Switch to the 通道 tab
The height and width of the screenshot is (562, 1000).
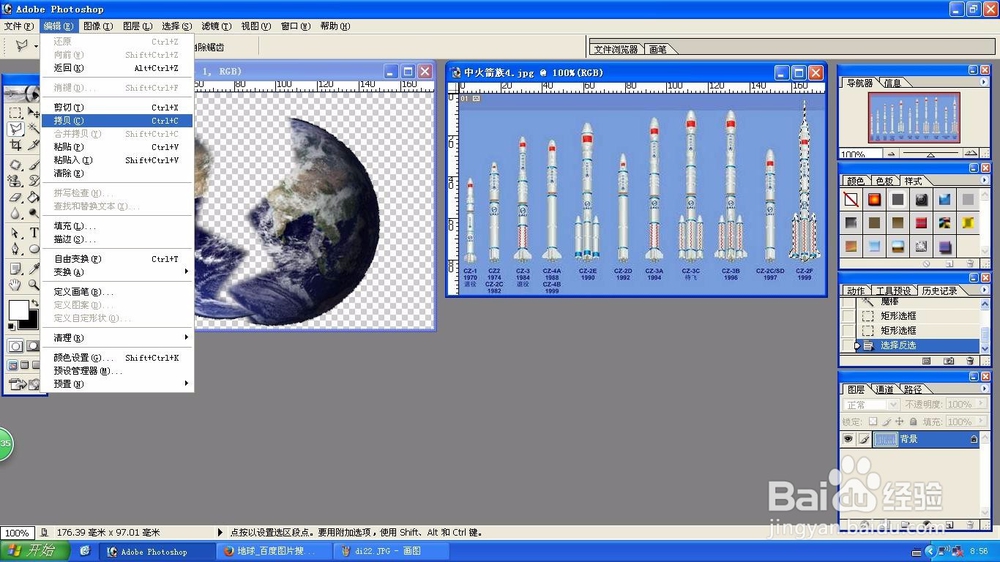click(x=884, y=389)
